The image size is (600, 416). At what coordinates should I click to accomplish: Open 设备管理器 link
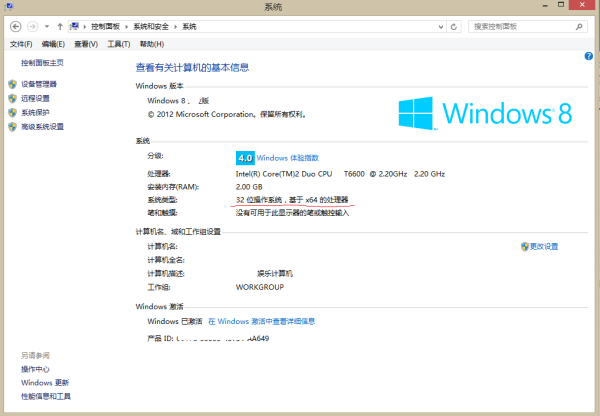point(39,84)
